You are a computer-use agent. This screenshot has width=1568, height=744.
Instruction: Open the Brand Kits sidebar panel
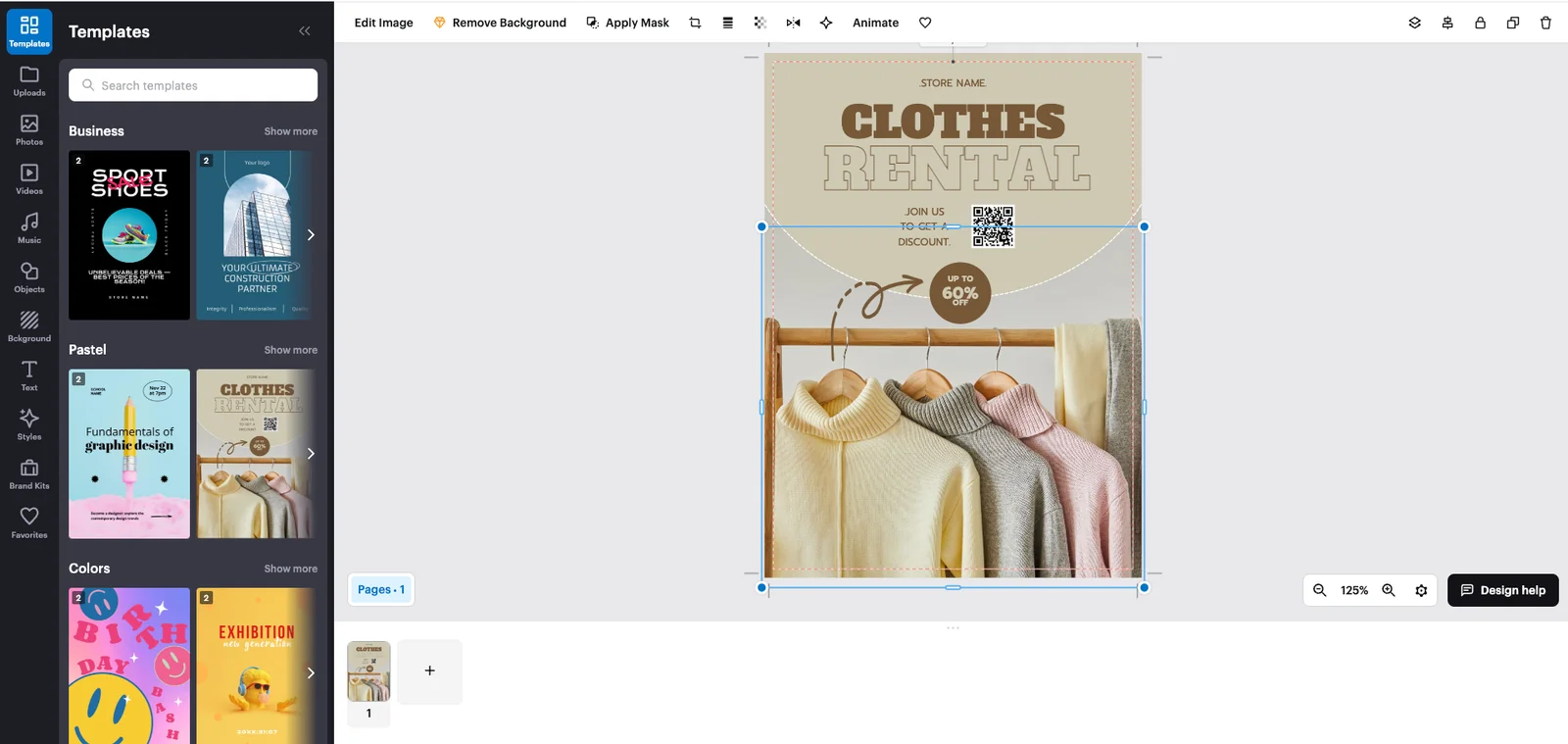[29, 473]
